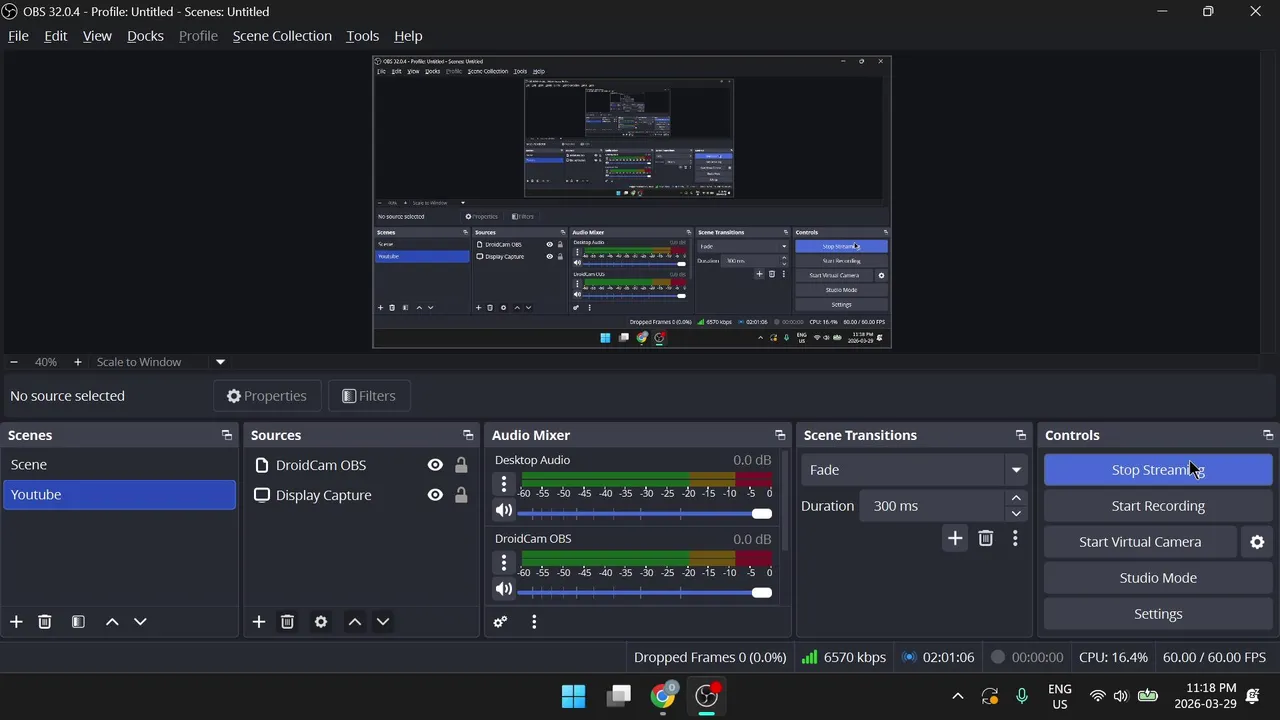This screenshot has height=720, width=1280.
Task: Hide the Display Capture source
Action: pyautogui.click(x=435, y=495)
